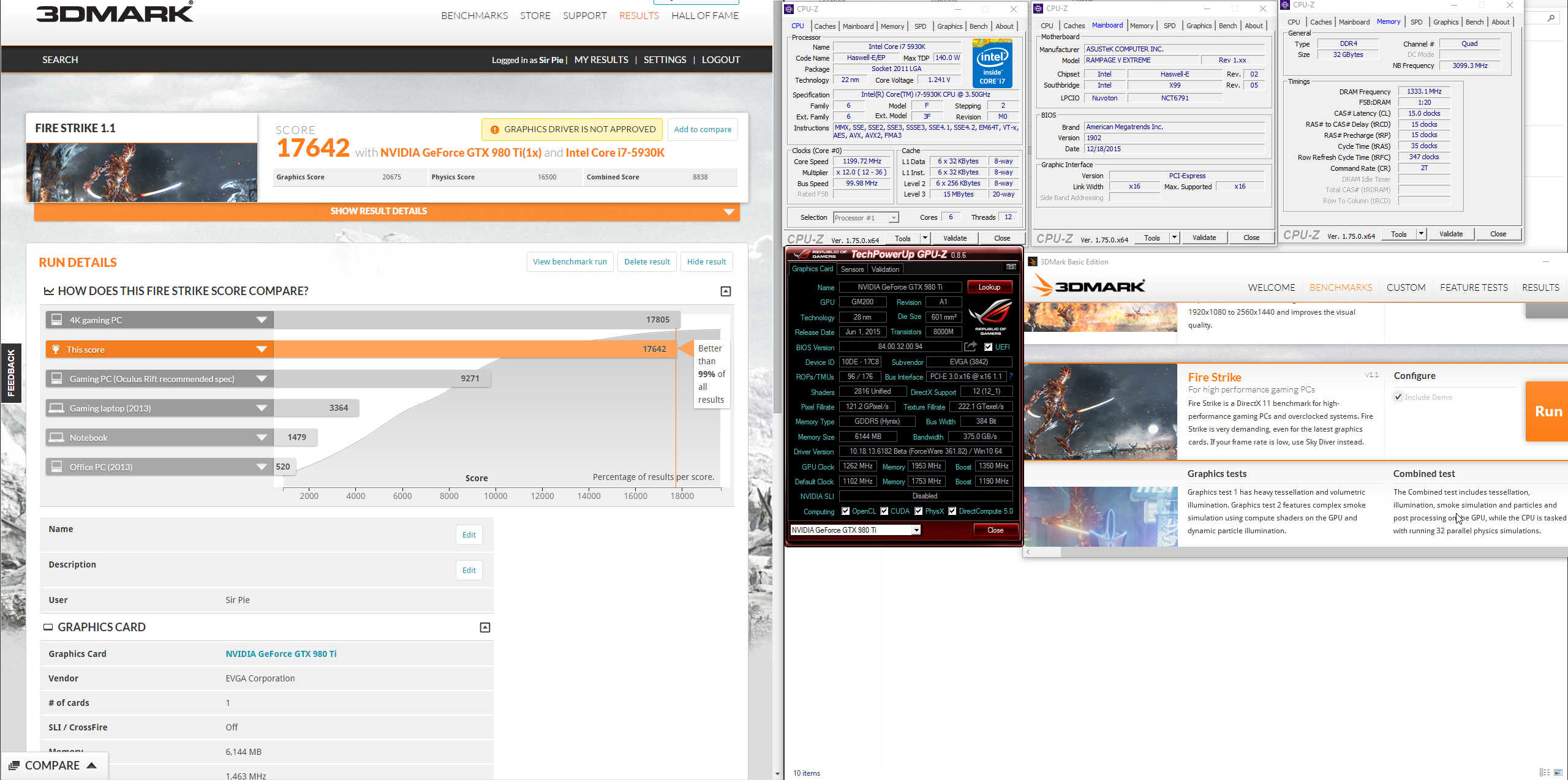Toggle the CUDA checkbox in GPU-Z
1568x780 pixels.
pos(884,511)
